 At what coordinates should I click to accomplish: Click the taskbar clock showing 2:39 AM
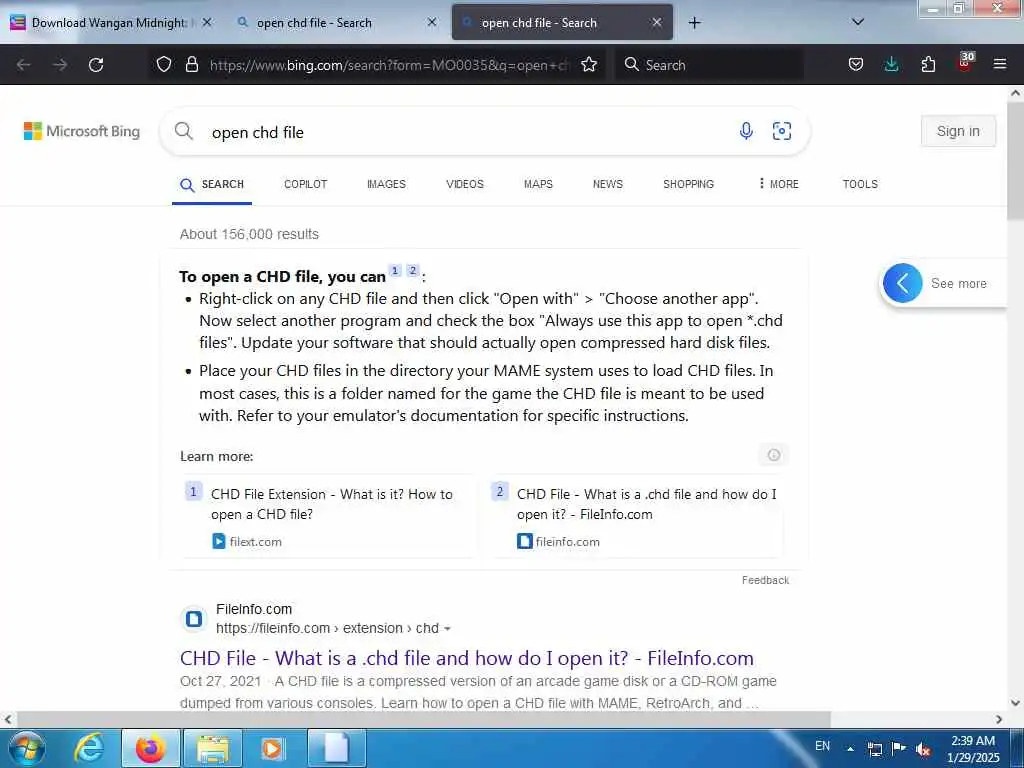click(x=973, y=748)
